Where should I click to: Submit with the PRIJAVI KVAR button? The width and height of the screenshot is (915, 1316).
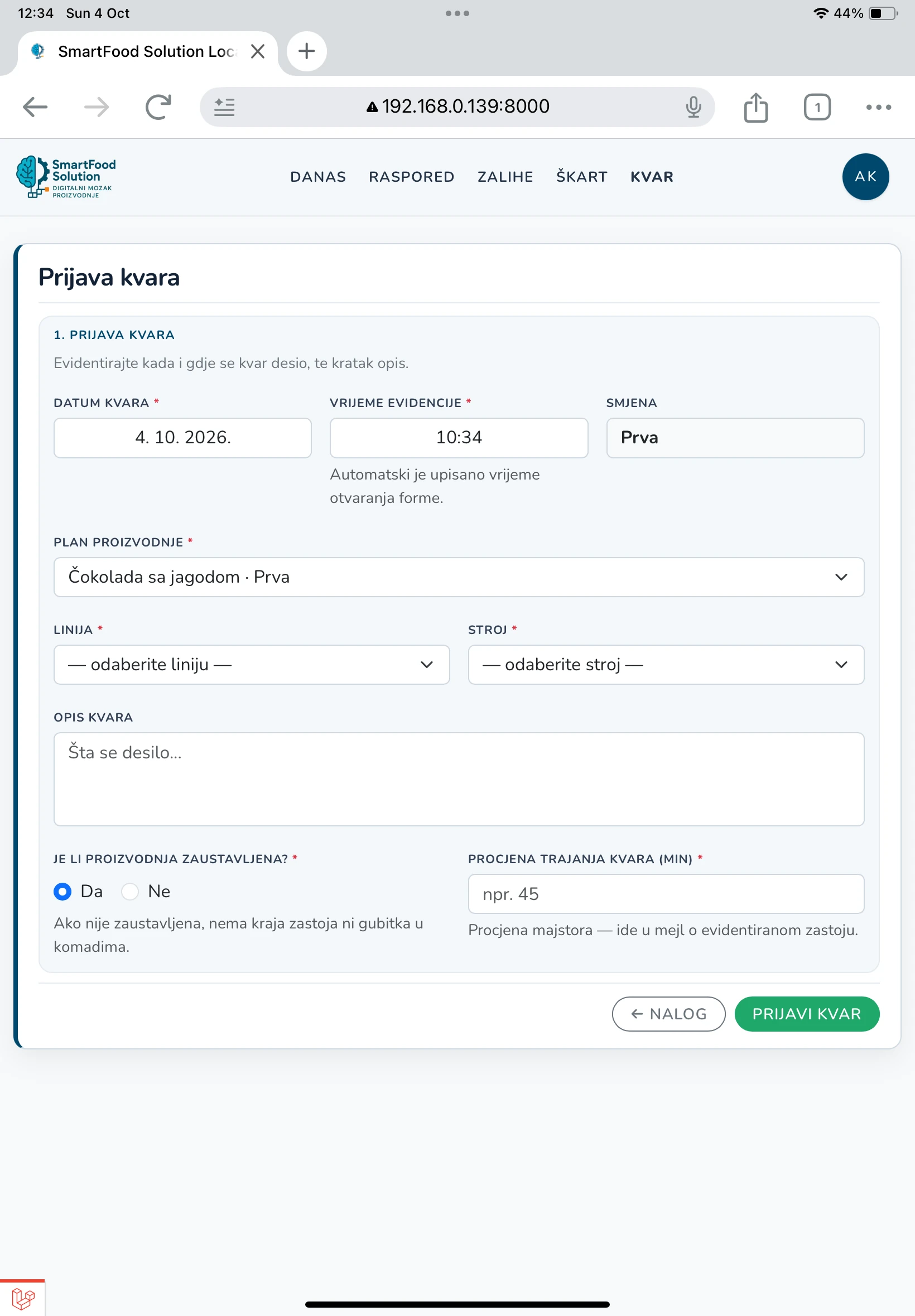tap(807, 1014)
